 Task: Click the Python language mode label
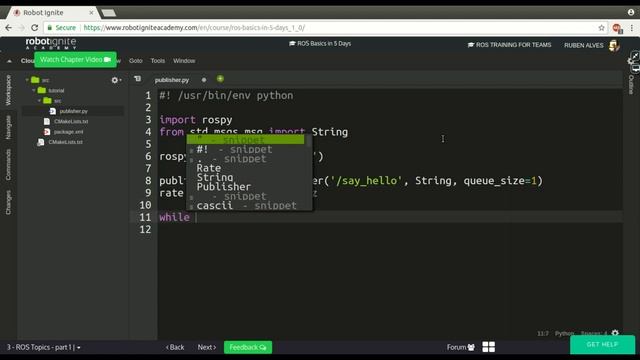click(x=564, y=333)
